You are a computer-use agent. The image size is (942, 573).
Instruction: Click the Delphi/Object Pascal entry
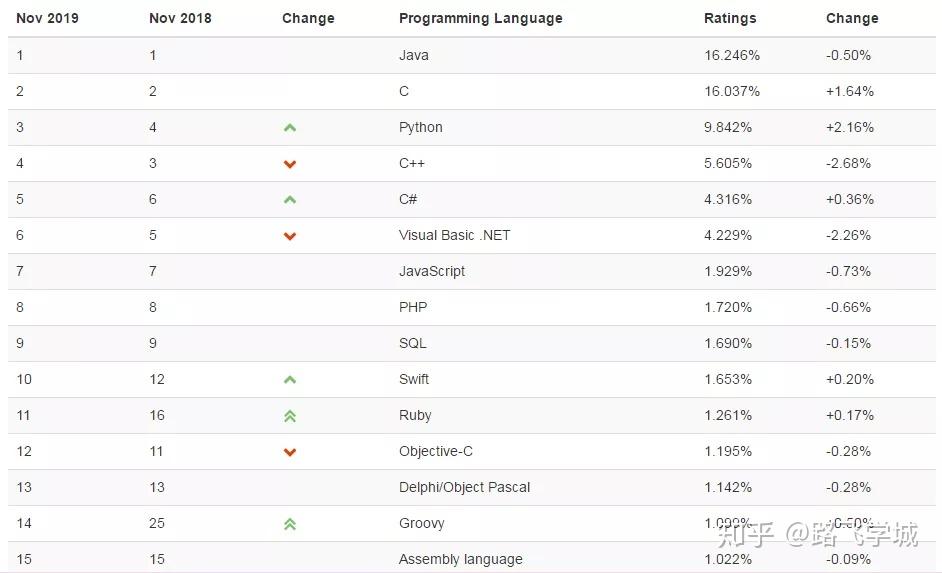coord(464,487)
